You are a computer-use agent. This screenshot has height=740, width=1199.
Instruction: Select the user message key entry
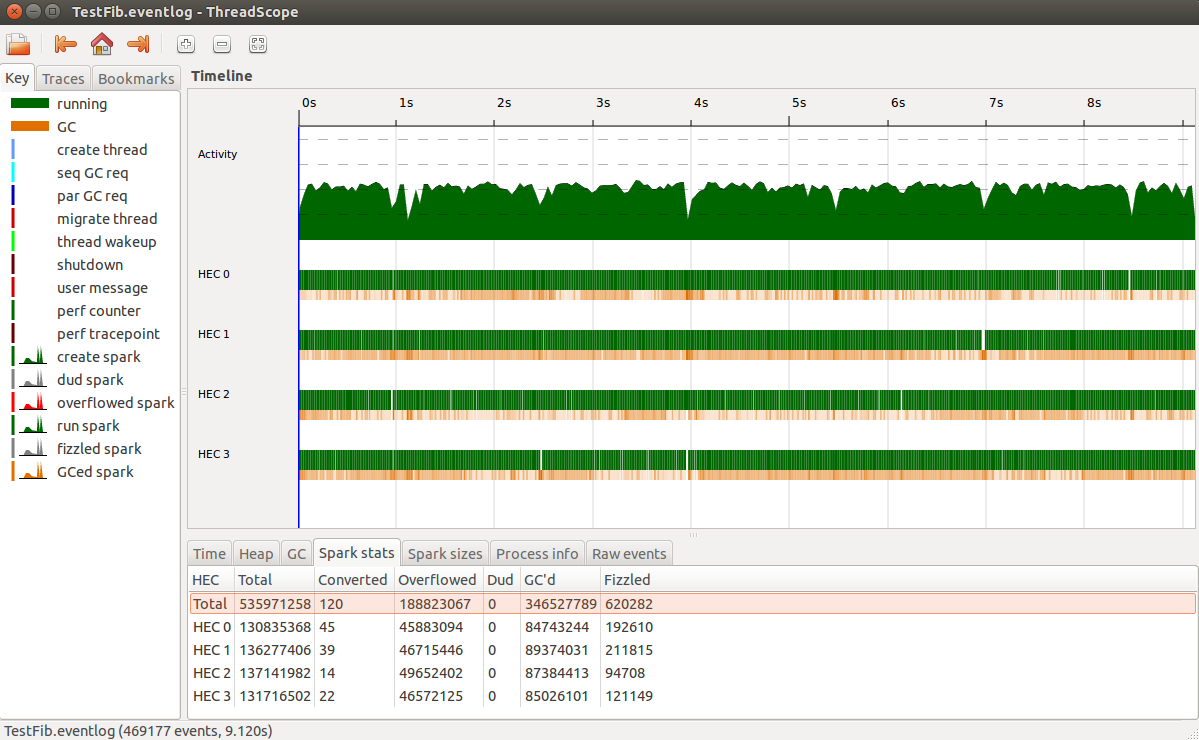tap(102, 287)
